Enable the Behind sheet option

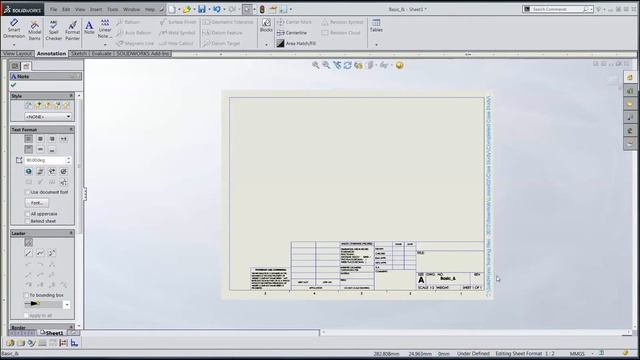(28, 221)
